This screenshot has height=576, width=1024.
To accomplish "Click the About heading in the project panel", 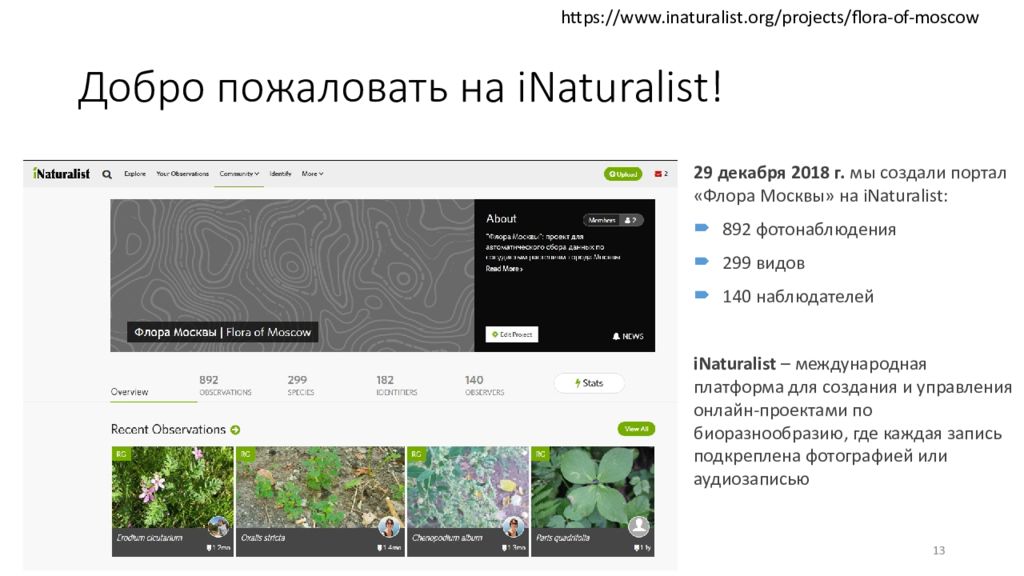I will pos(501,219).
